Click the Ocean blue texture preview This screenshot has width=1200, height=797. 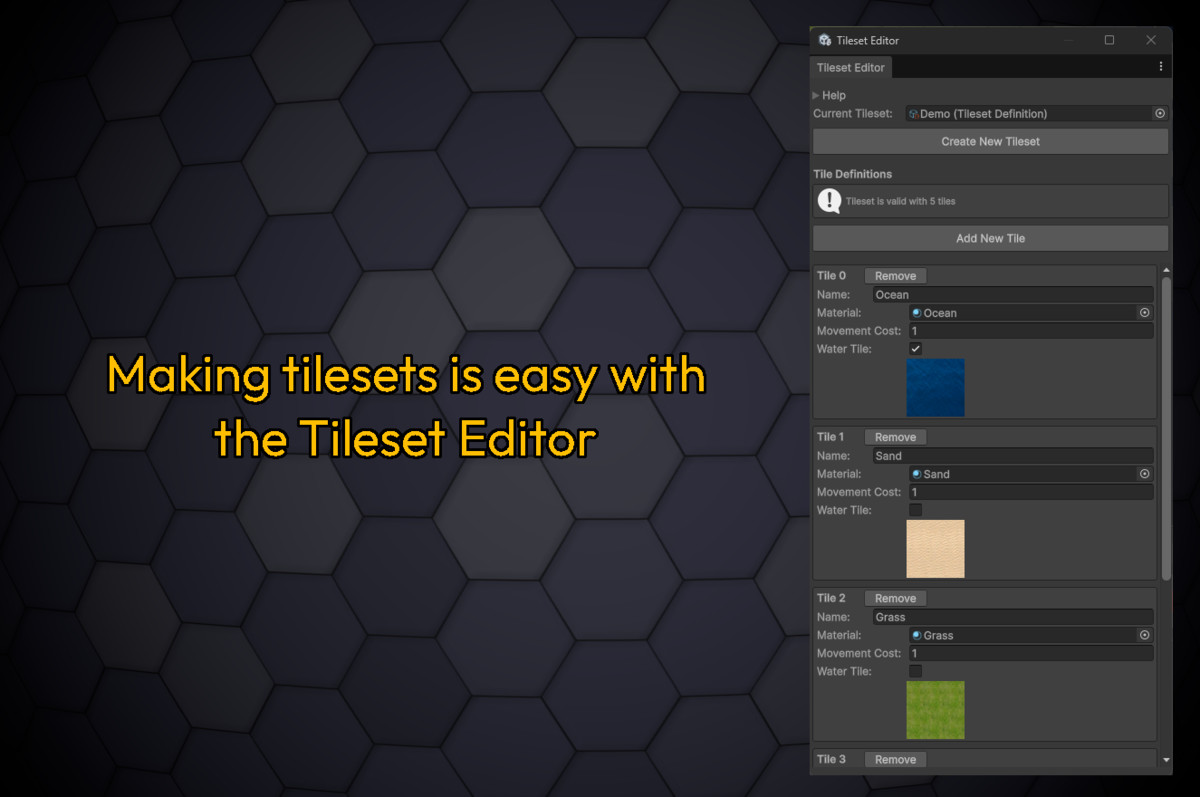tap(935, 388)
